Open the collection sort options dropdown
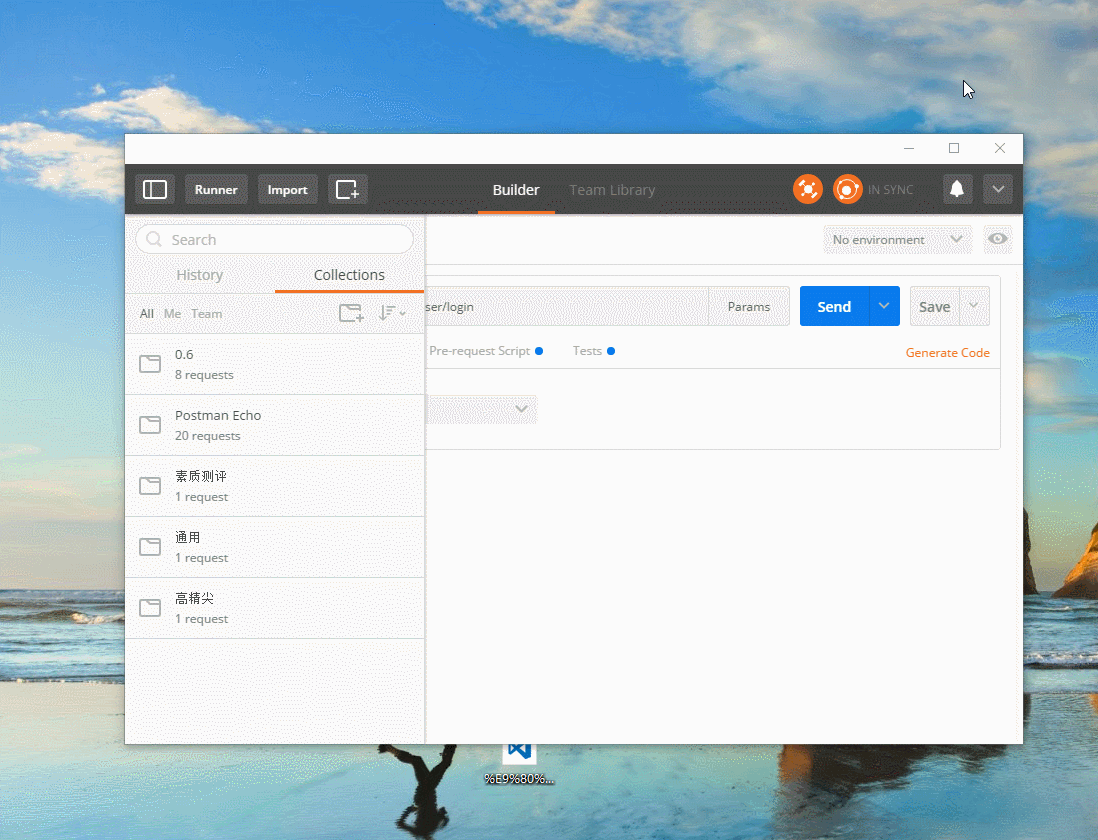Screen dimensions: 1098x840 [x=392, y=313]
